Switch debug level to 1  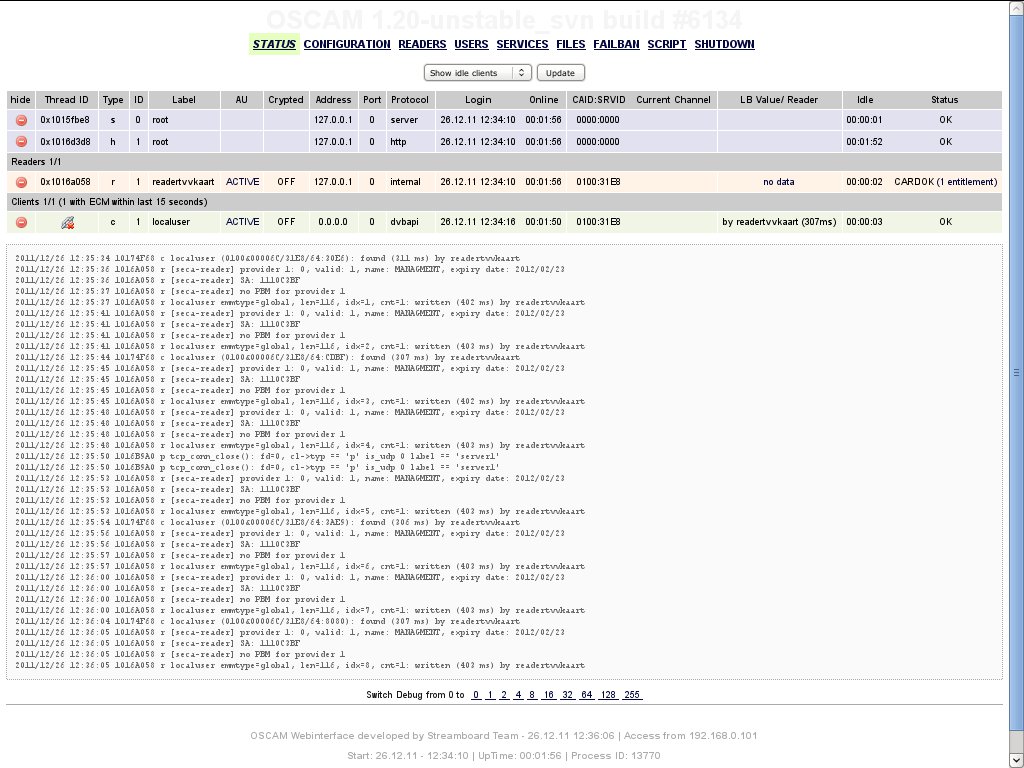pos(490,695)
